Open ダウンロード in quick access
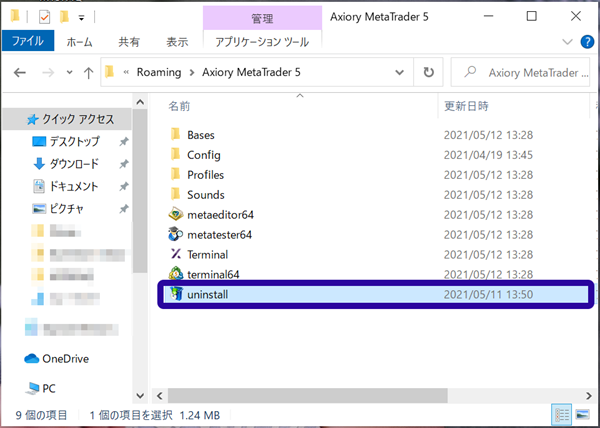 click(x=66, y=164)
